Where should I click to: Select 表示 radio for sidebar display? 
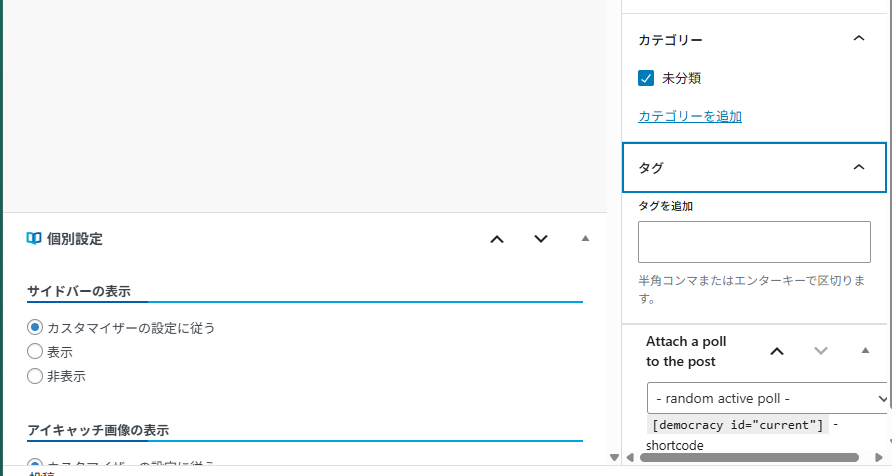(x=35, y=352)
